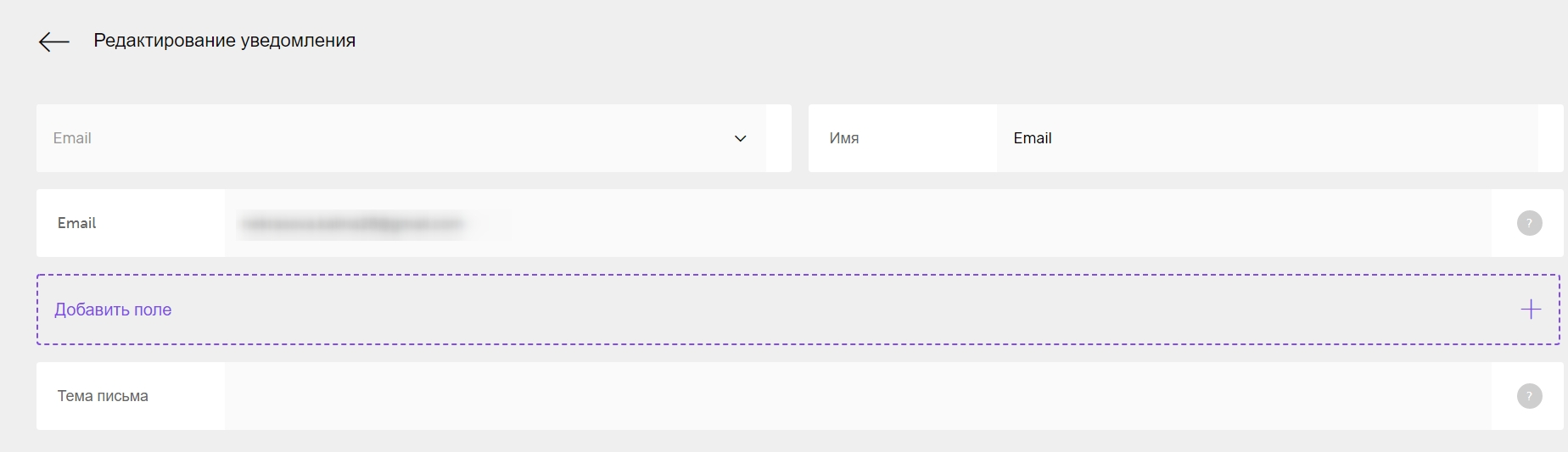This screenshot has width=1568, height=452.
Task: Click the middle of the dashed Добавить поле box
Action: [798, 310]
